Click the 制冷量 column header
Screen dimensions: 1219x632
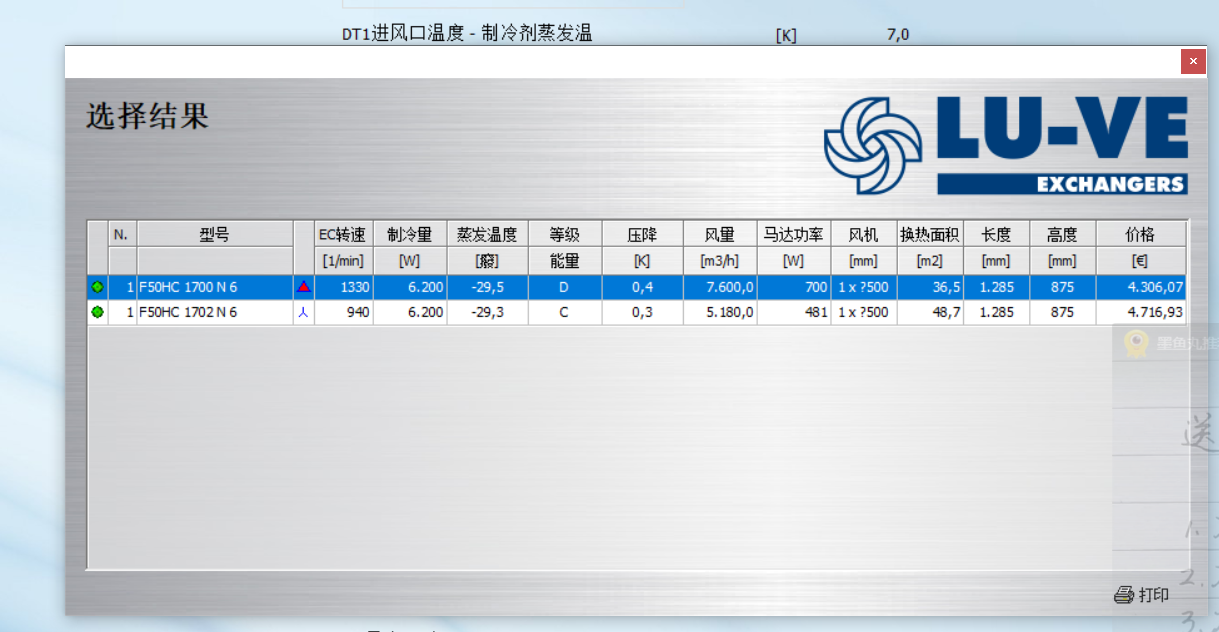[x=410, y=235]
